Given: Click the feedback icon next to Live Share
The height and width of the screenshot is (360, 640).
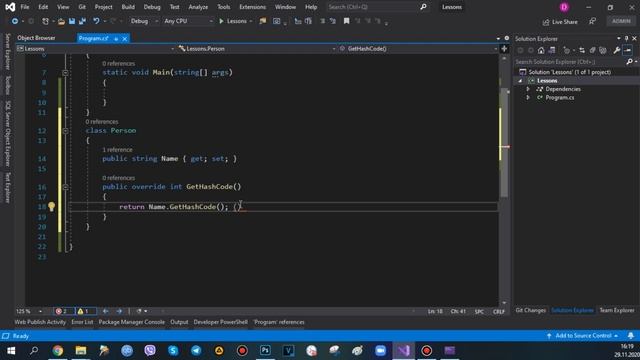Looking at the screenshot, I should [592, 21].
